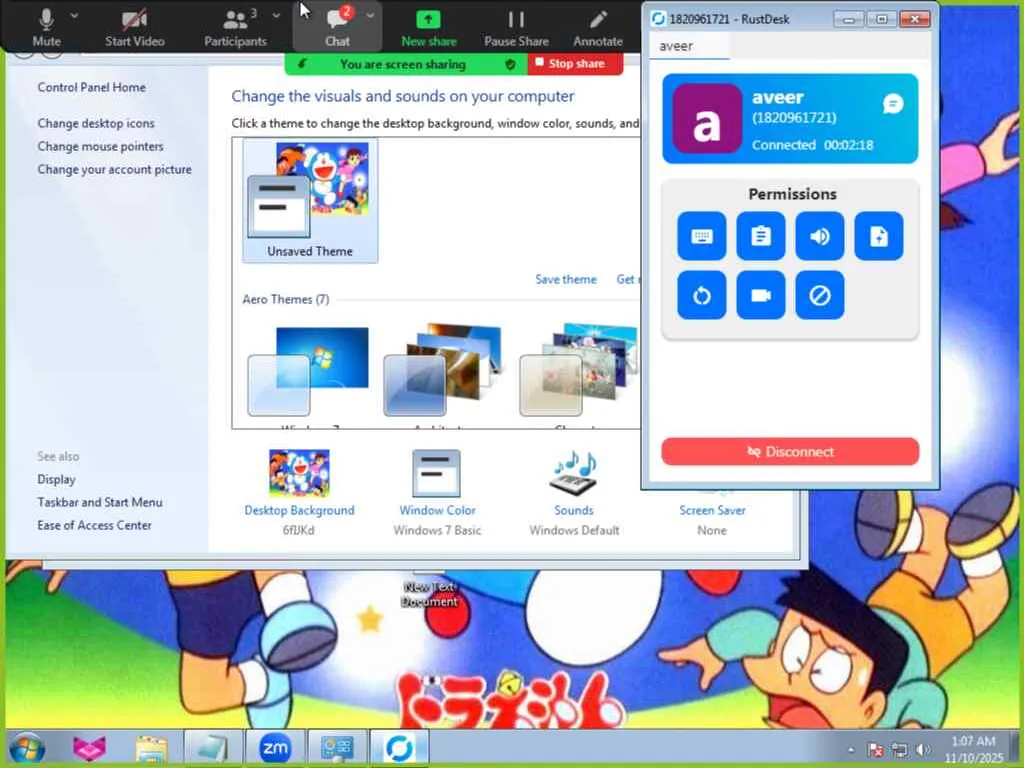Open Participants panel in Zoom
The width and height of the screenshot is (1024, 768).
point(235,27)
